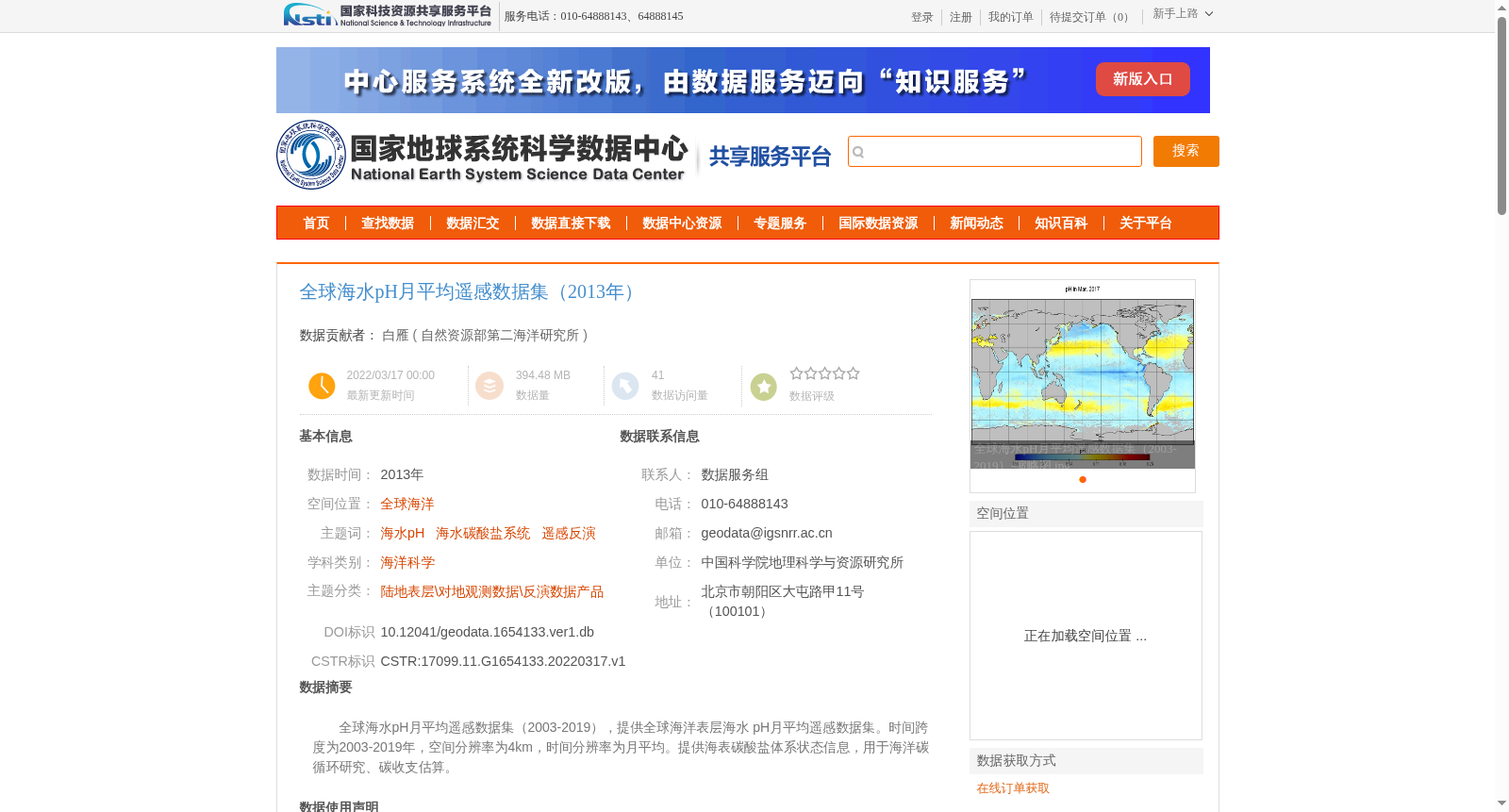The width and height of the screenshot is (1509, 812).
Task: Click the 空间位置 panel header
Action: (1086, 514)
